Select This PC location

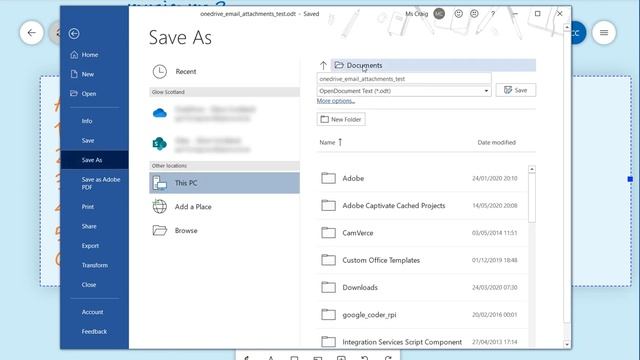click(x=224, y=183)
